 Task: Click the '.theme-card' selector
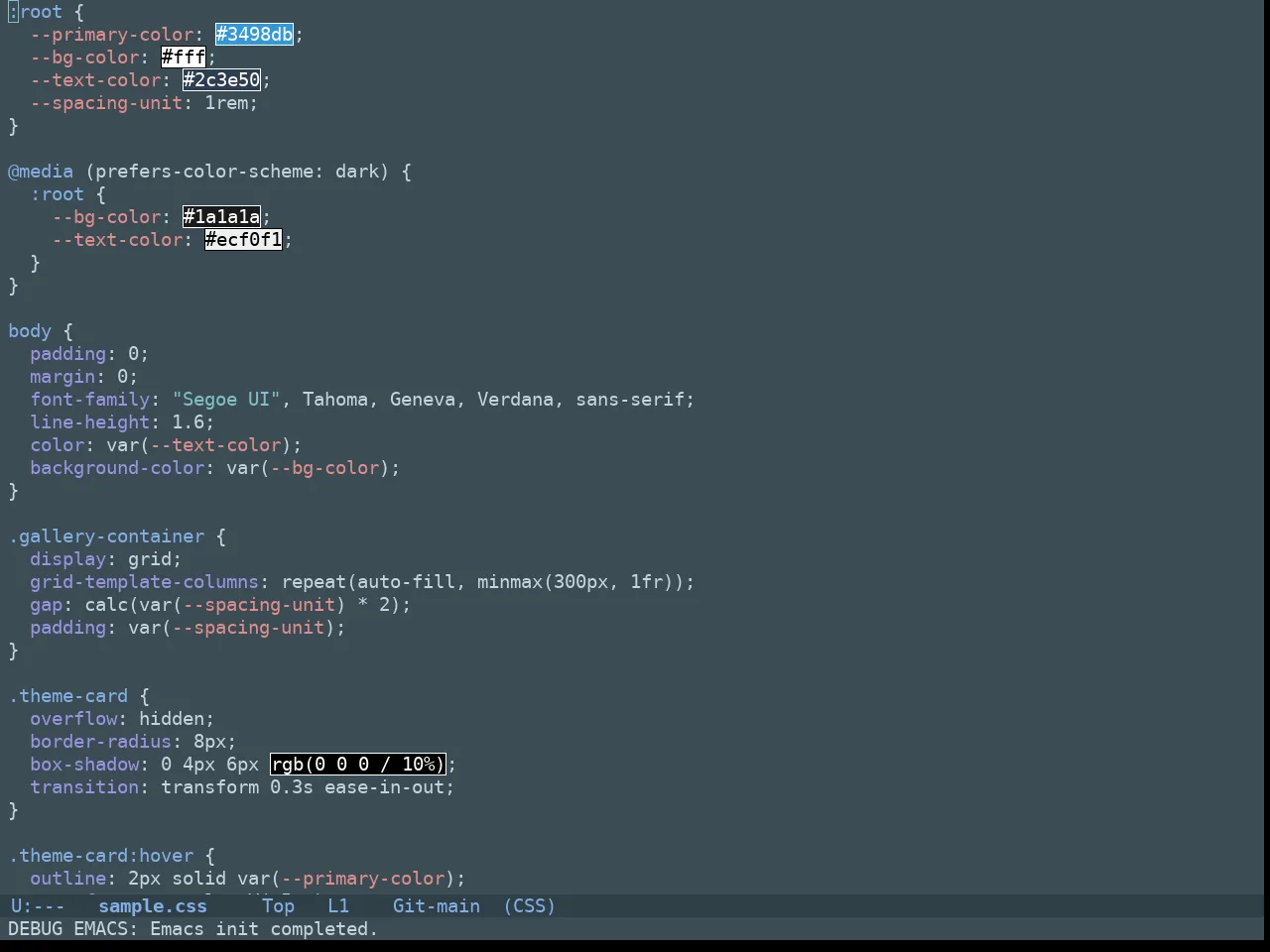coord(68,696)
